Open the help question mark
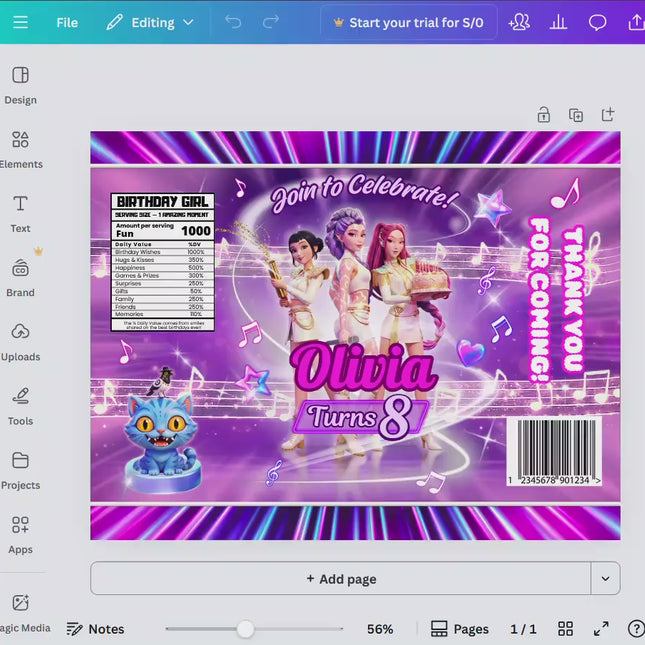Image resolution: width=645 pixels, height=645 pixels. coord(636,629)
